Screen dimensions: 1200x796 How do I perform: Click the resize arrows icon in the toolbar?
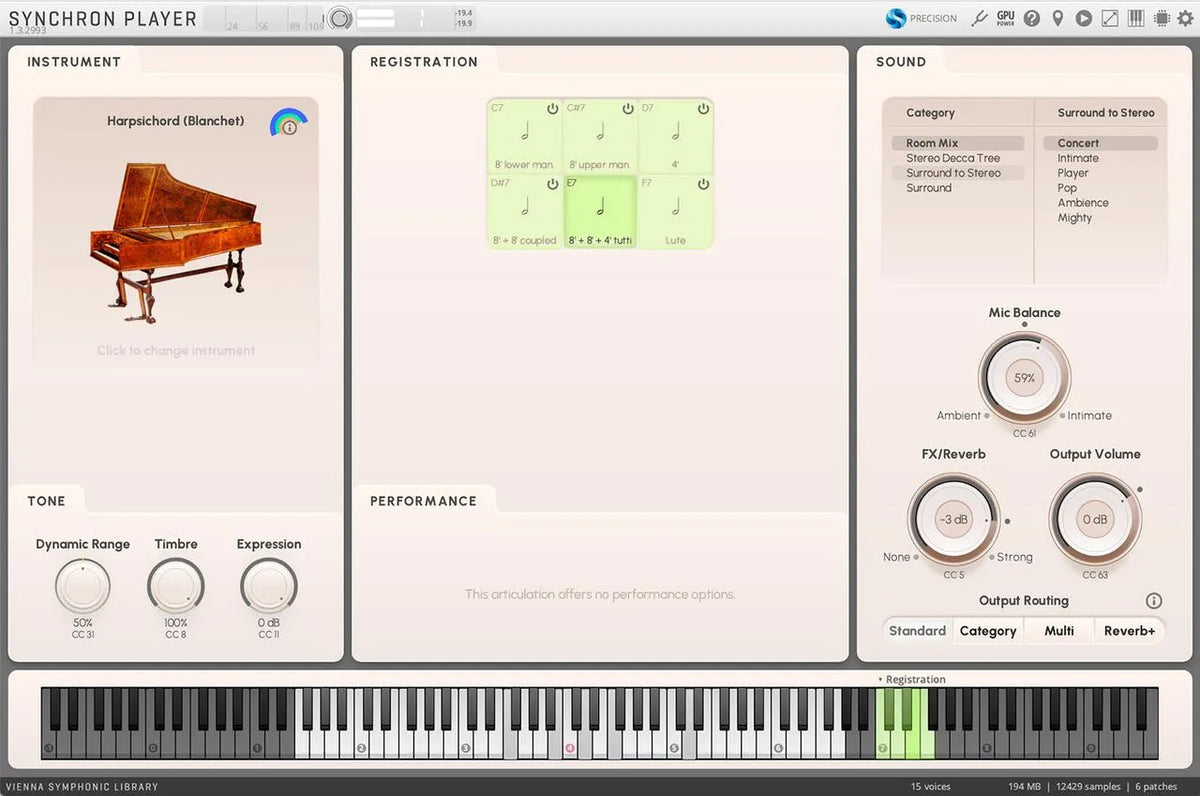pos(1109,18)
